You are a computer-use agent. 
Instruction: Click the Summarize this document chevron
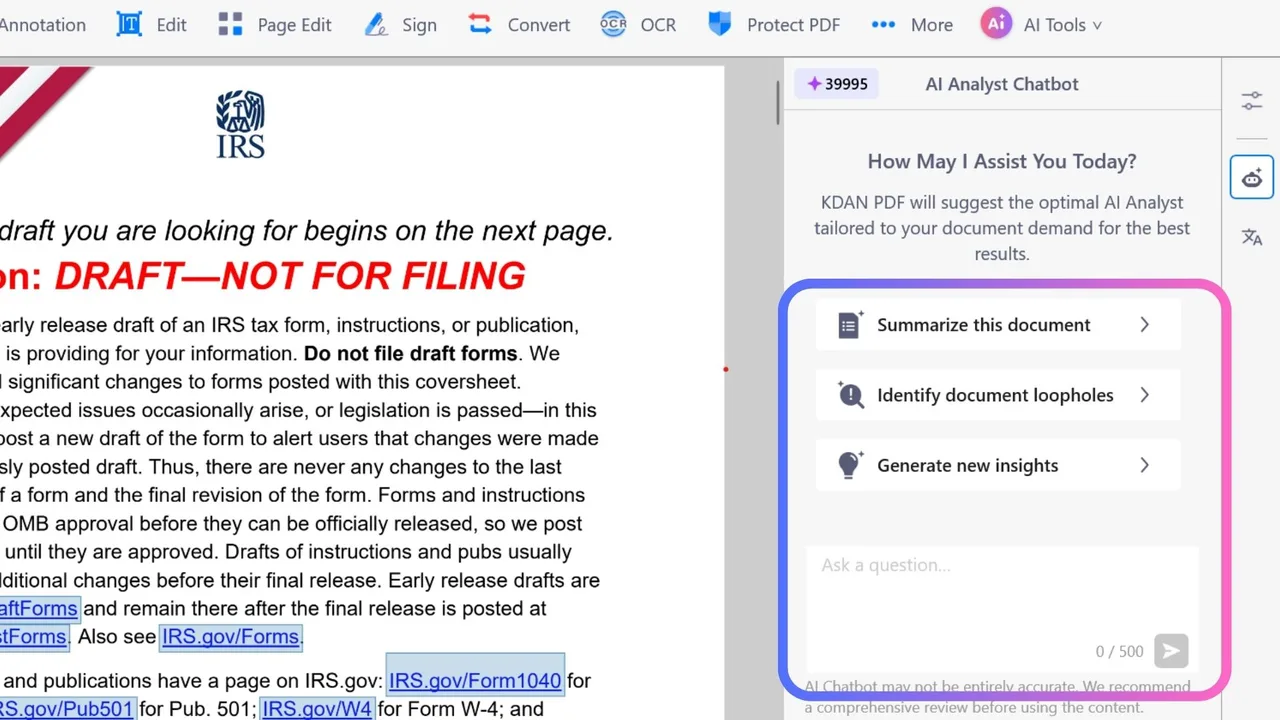point(1145,325)
